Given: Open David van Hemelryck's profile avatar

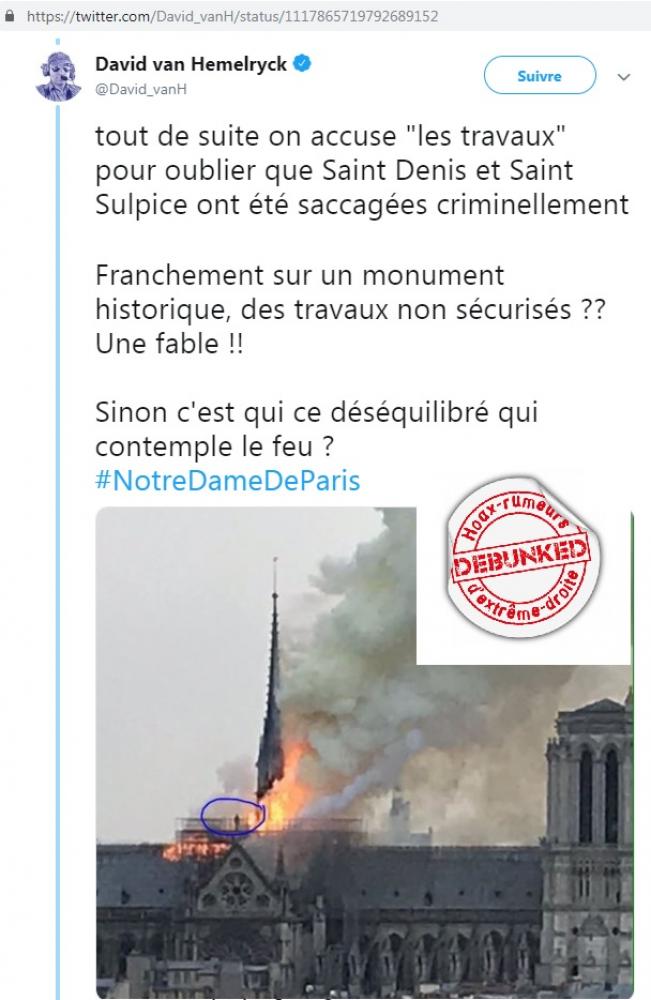Looking at the screenshot, I should click(x=58, y=76).
